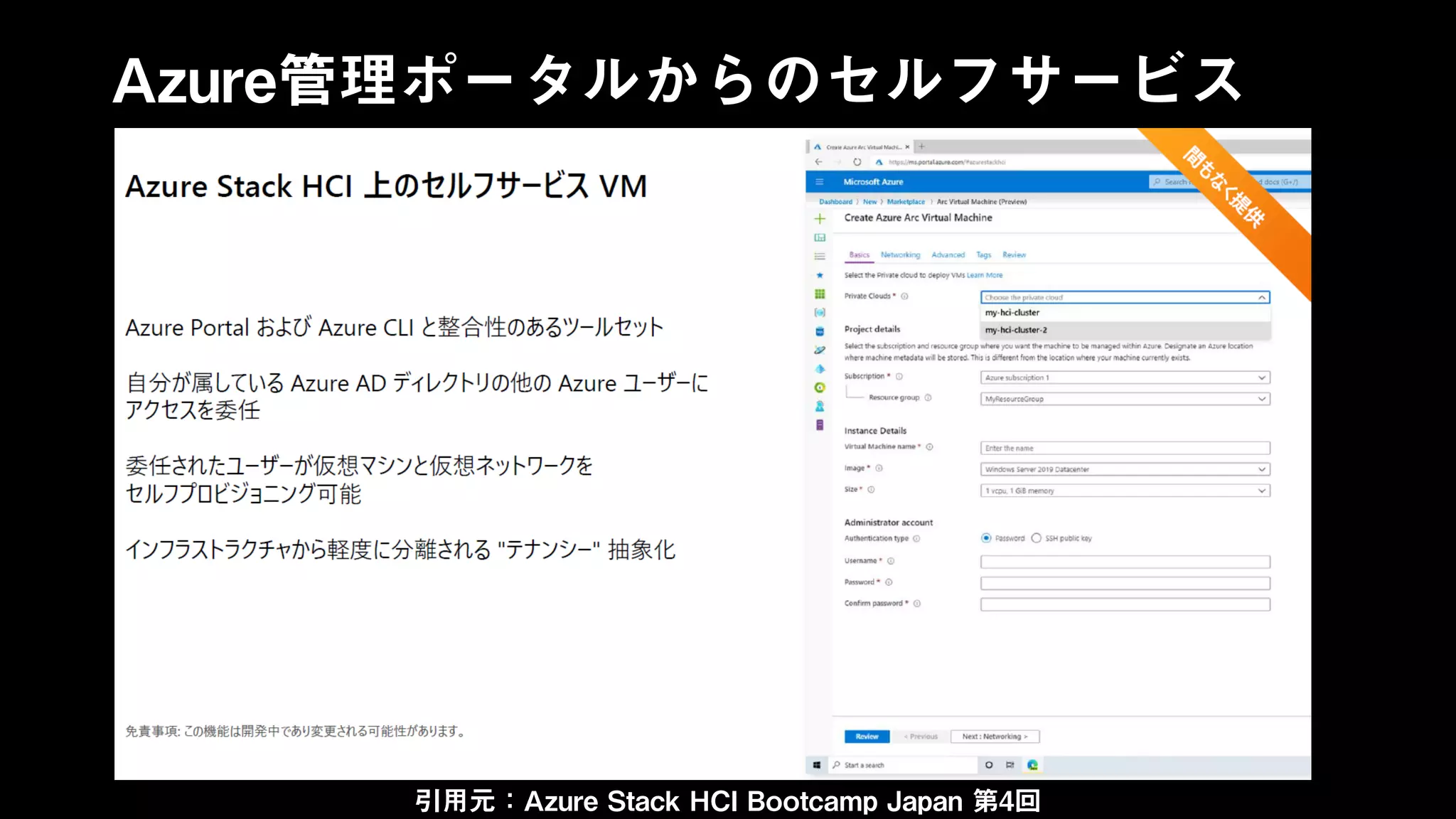Image resolution: width=1456 pixels, height=819 pixels.
Task: Click info icon beside Confirm password
Action: 918,604
